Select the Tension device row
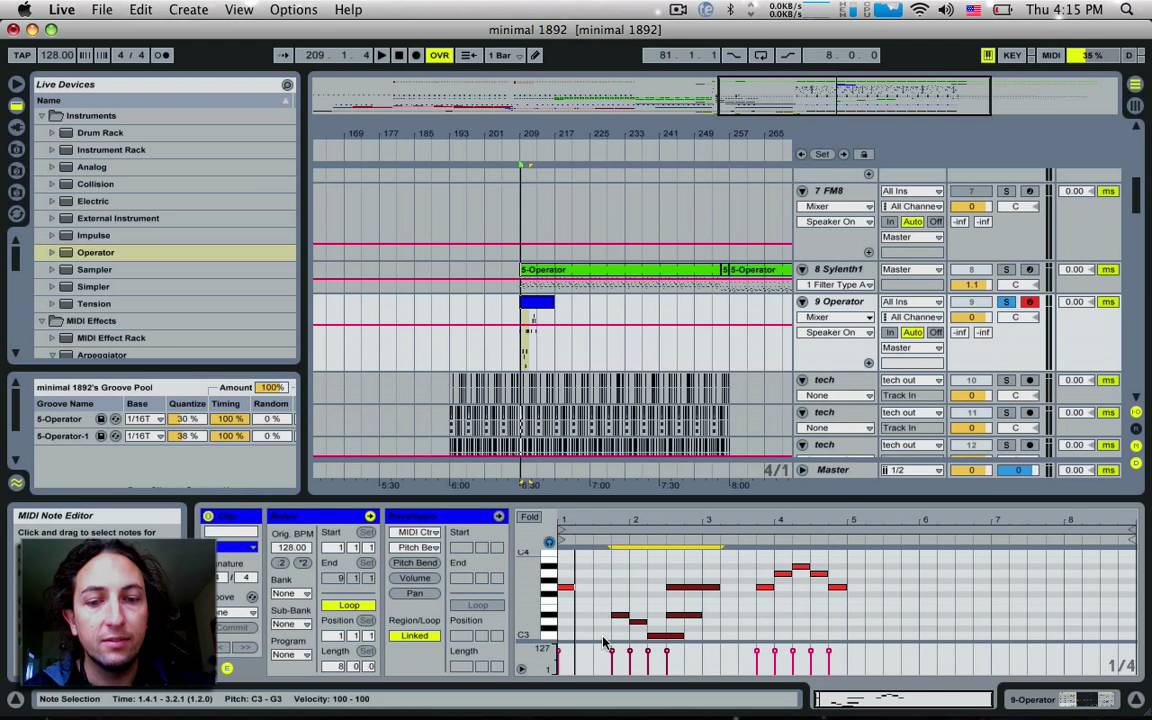 point(165,303)
